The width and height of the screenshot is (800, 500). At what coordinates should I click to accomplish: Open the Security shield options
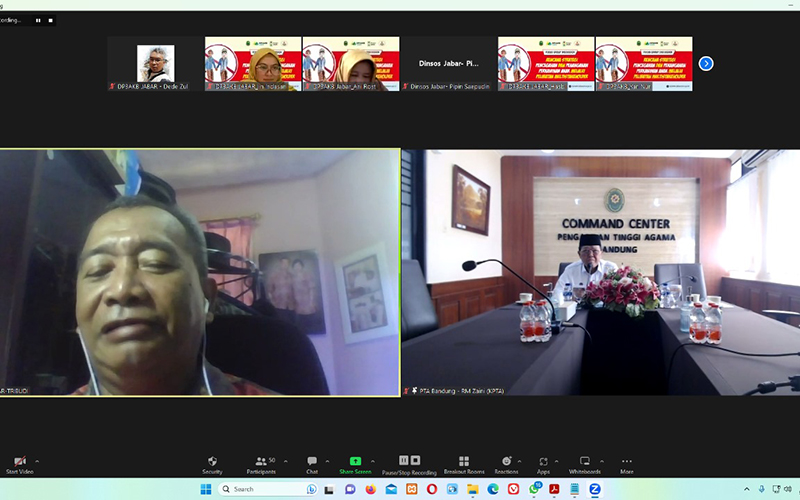pyautogui.click(x=212, y=462)
